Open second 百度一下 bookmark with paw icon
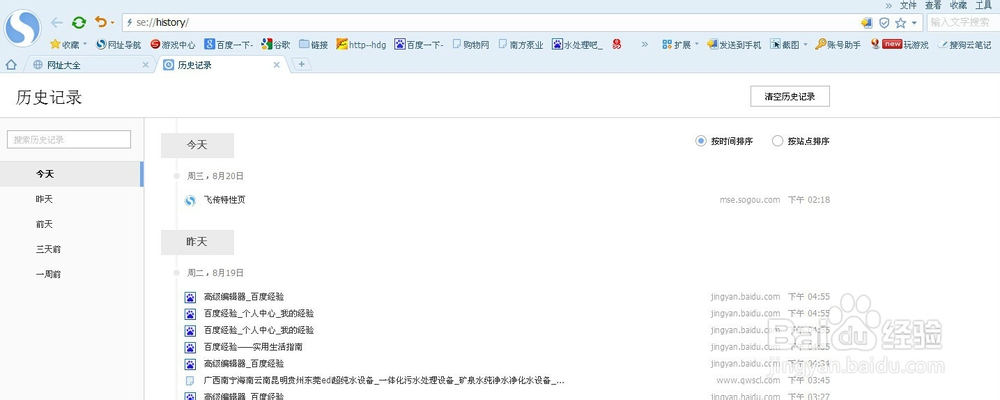1000x400 pixels. (x=419, y=45)
